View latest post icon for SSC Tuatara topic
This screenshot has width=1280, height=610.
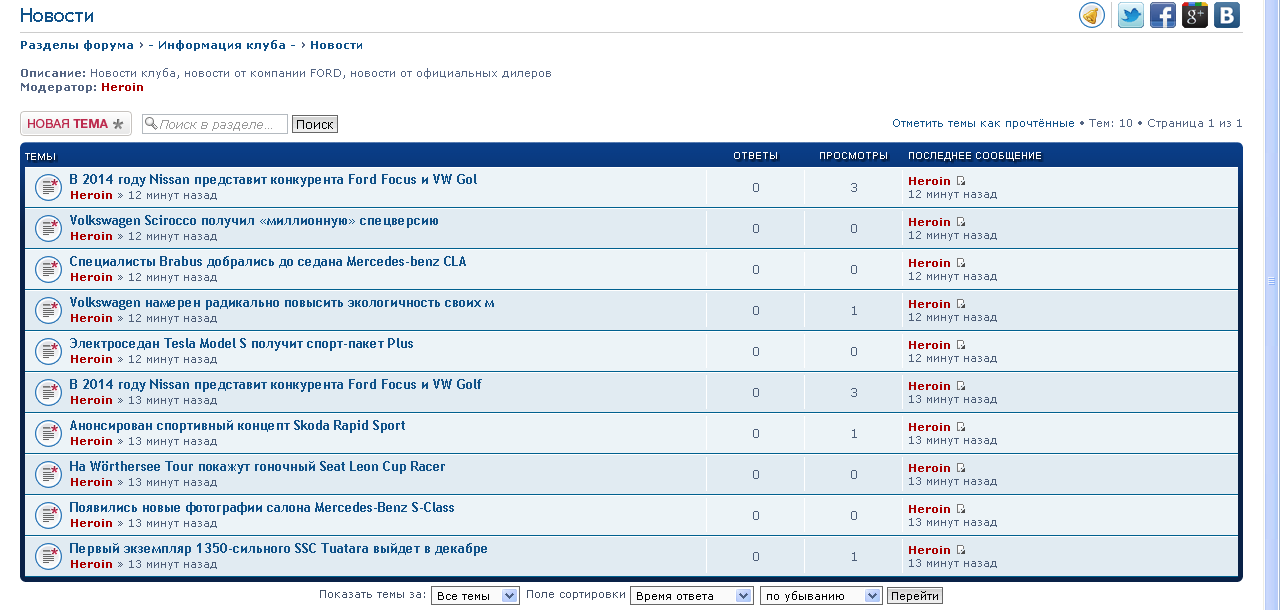point(961,550)
